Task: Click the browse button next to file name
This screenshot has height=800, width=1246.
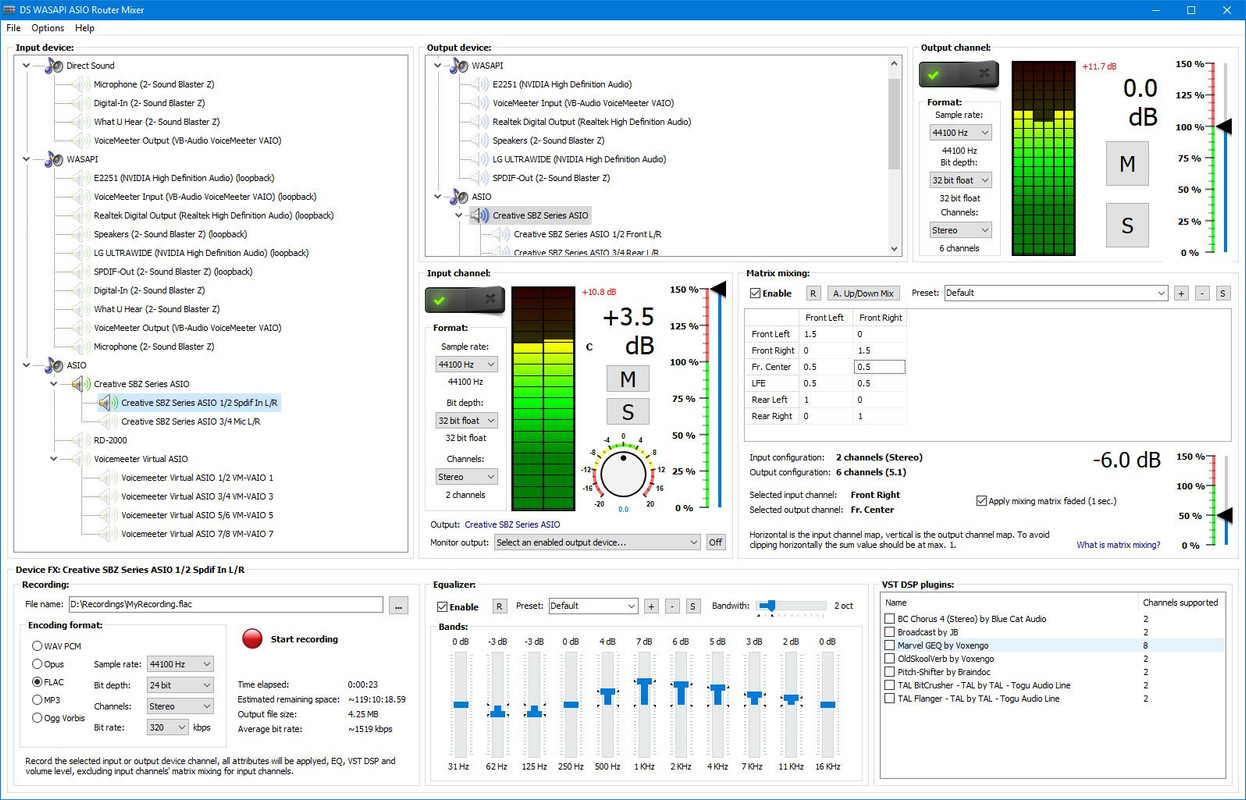Action: pos(399,605)
